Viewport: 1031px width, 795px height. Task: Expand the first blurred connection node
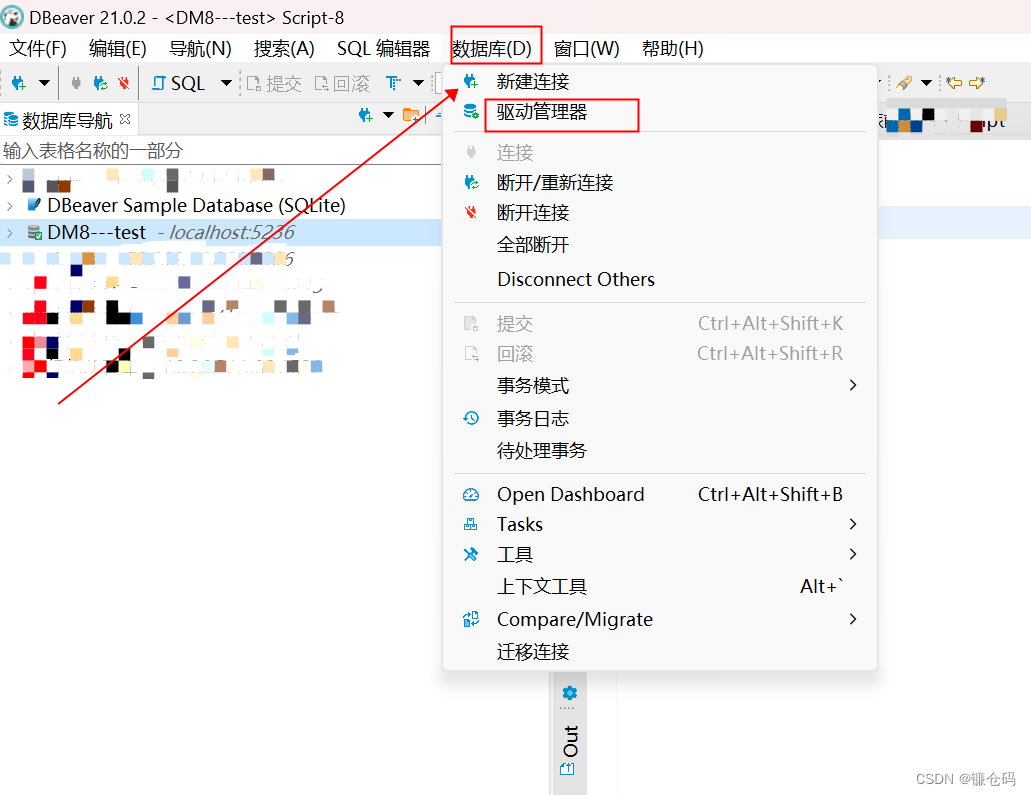click(x=9, y=178)
